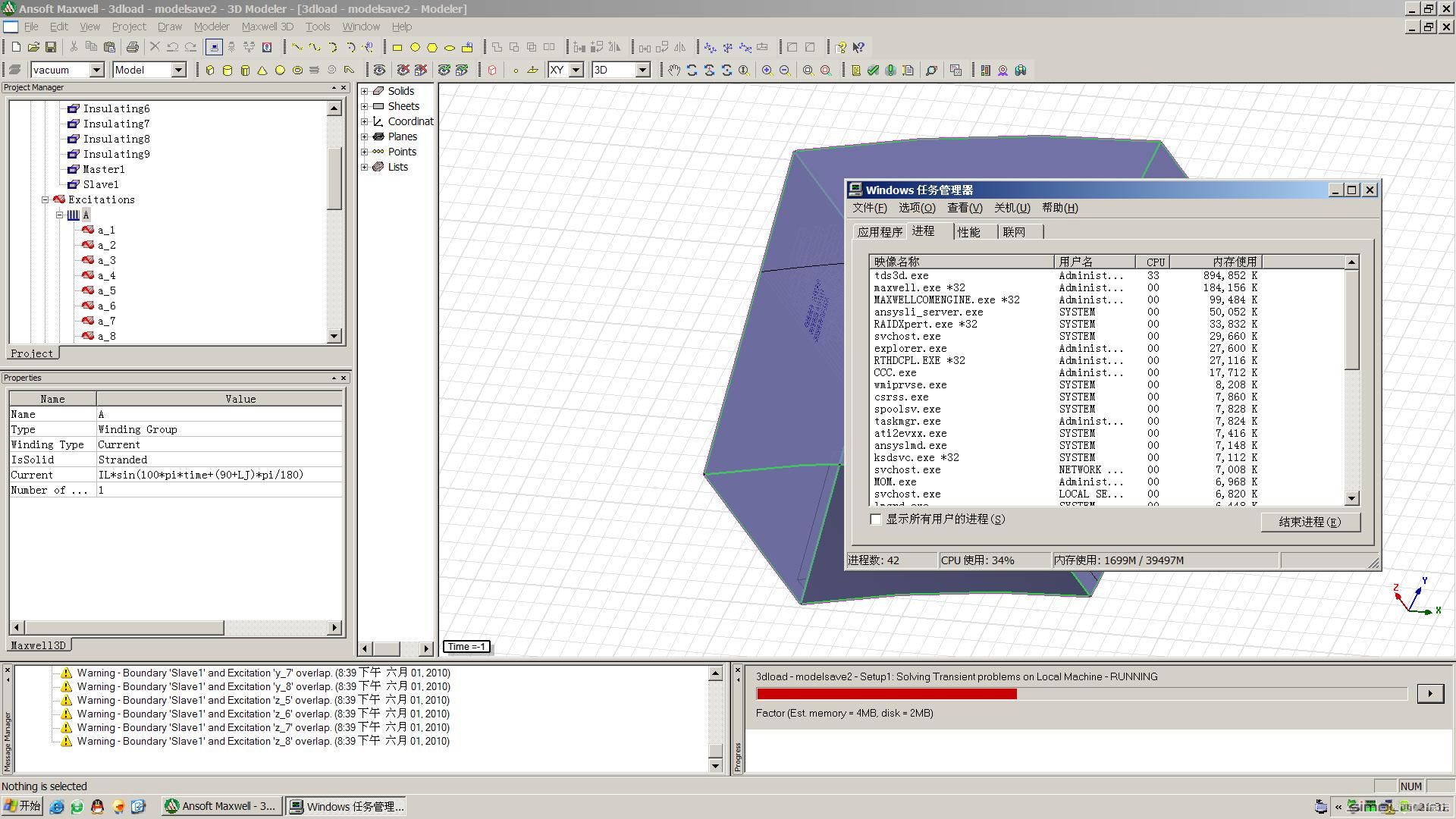Select the Draw sphere tool
The height and width of the screenshot is (819, 1456).
(x=280, y=70)
